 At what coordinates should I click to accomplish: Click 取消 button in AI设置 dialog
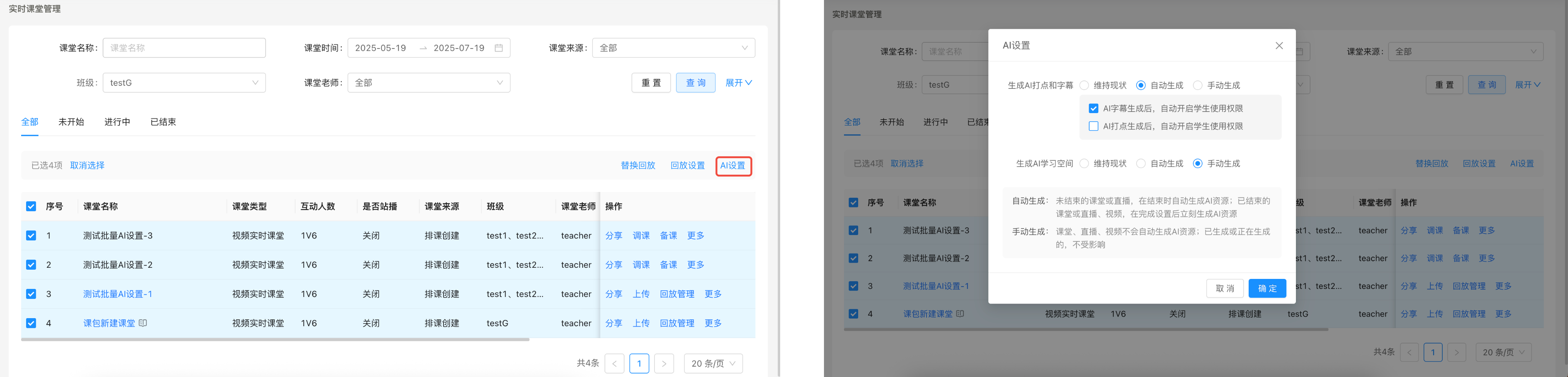1225,289
